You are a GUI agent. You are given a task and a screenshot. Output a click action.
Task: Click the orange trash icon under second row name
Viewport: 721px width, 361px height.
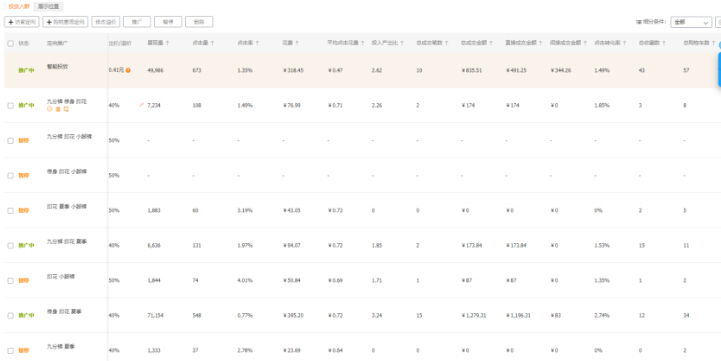click(x=58, y=109)
